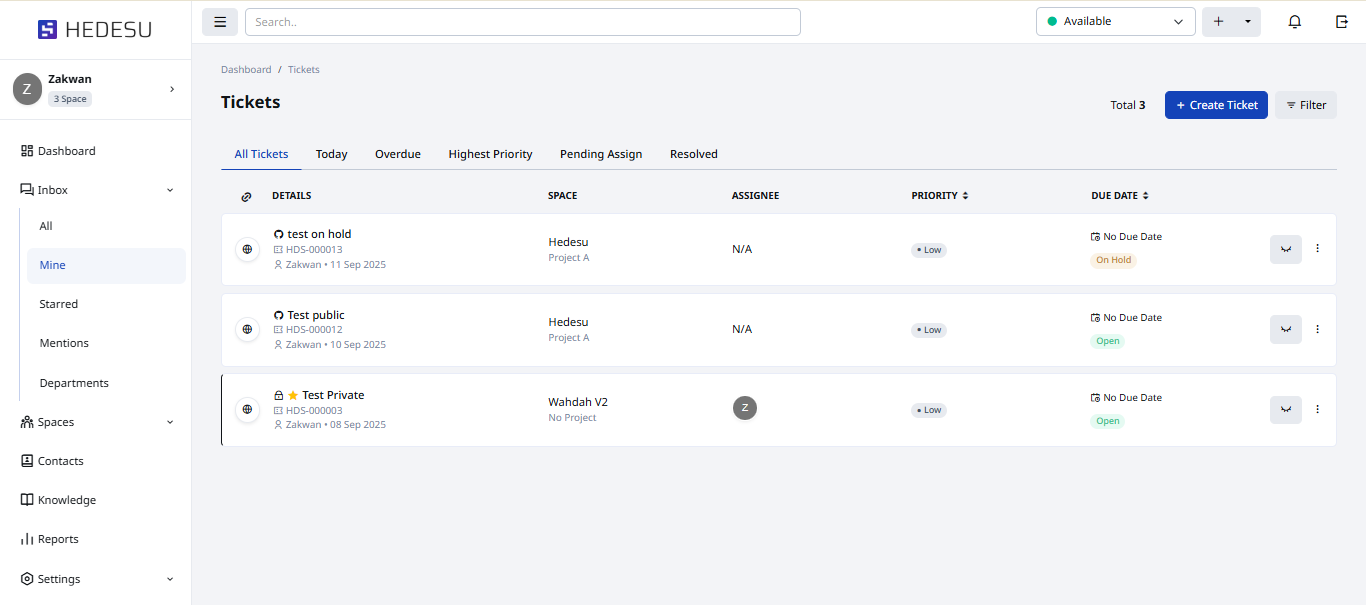Click the link icon in table header
Screen dimensions: 1366x605
pyautogui.click(x=247, y=196)
